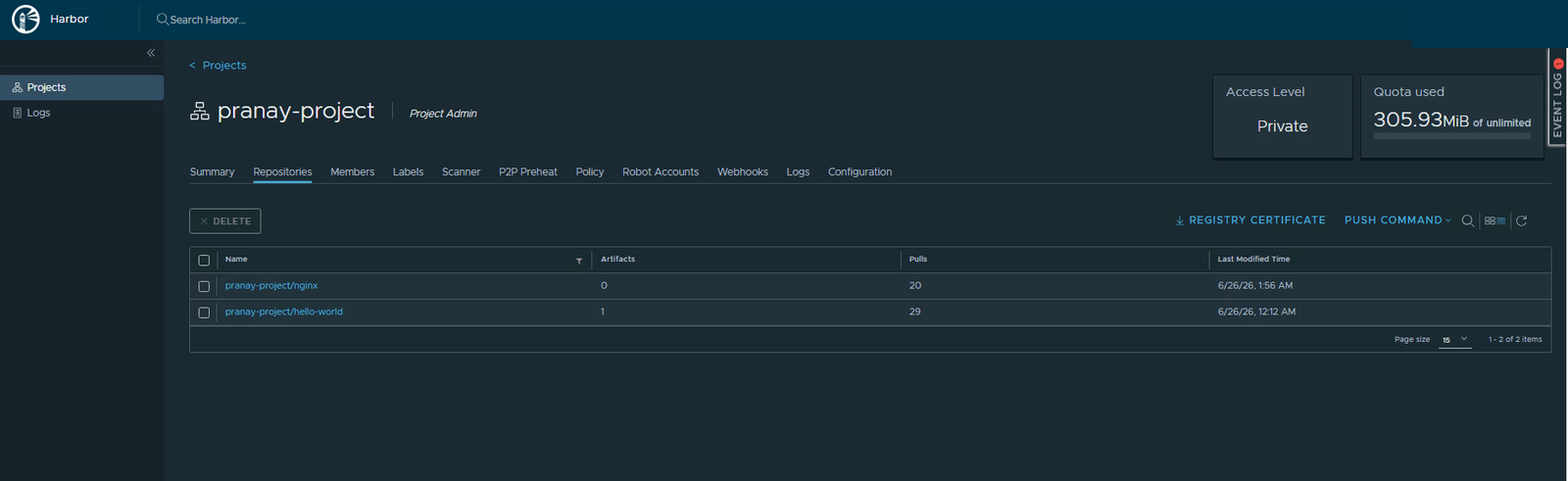
Task: Open the P2P Preheat tab
Action: 528,172
